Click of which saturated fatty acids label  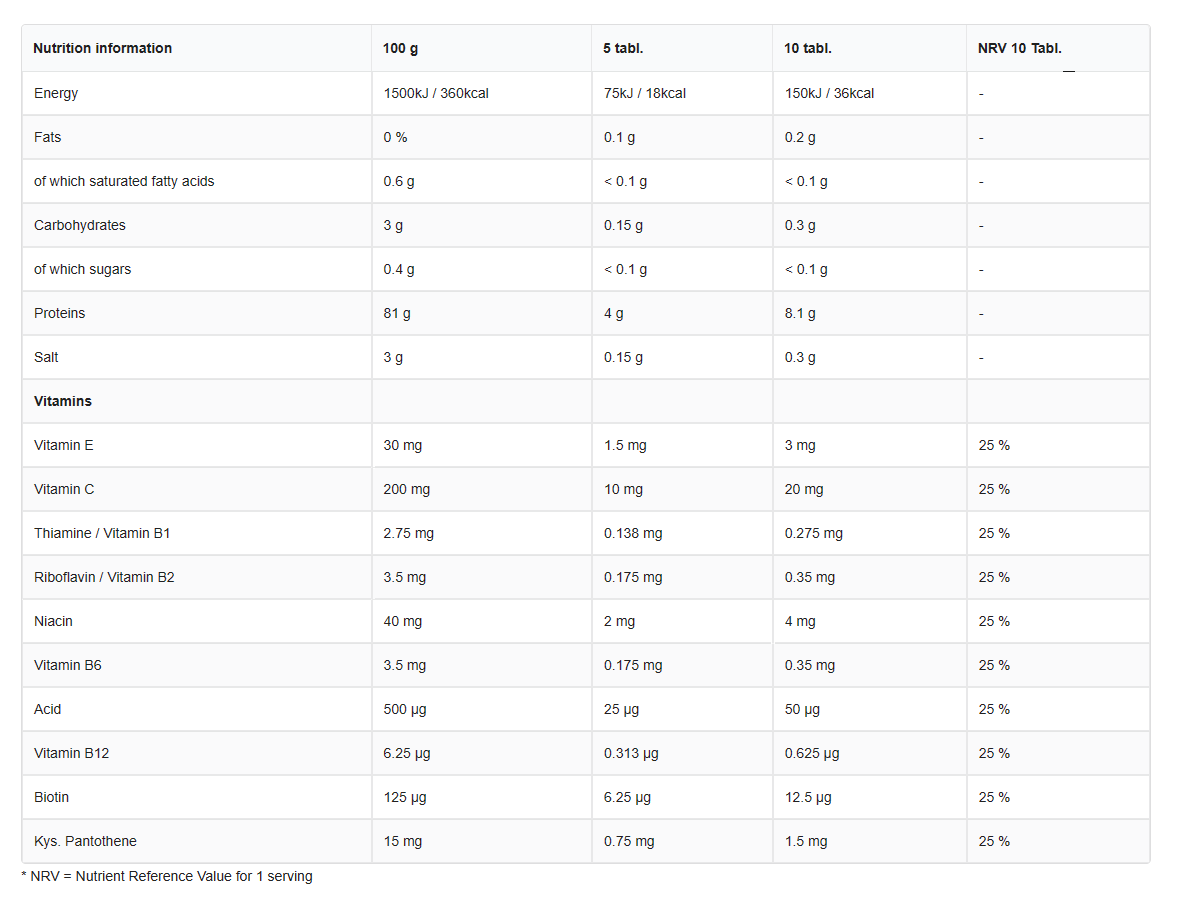tap(124, 181)
